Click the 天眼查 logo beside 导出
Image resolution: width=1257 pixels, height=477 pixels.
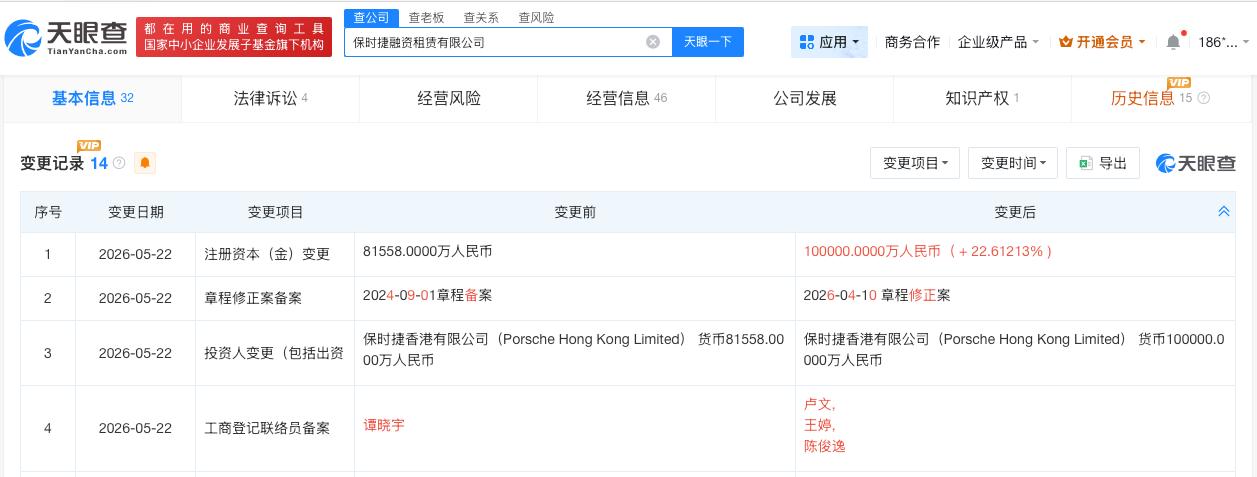tap(1196, 163)
